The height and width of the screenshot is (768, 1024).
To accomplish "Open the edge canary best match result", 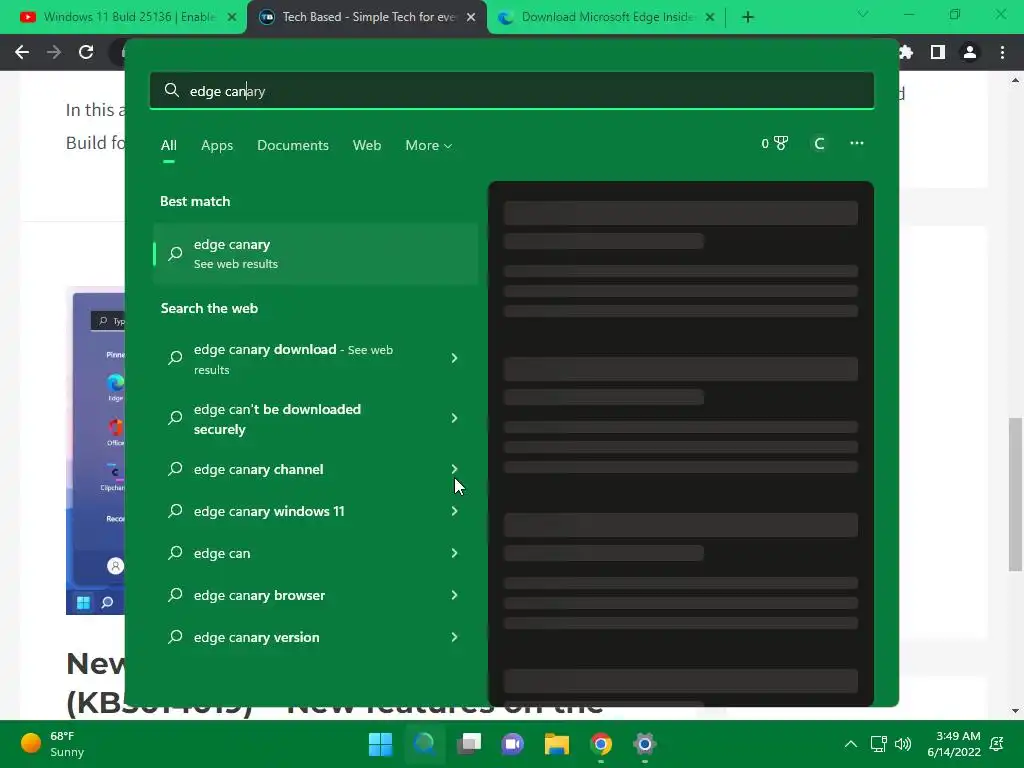I will [315, 253].
